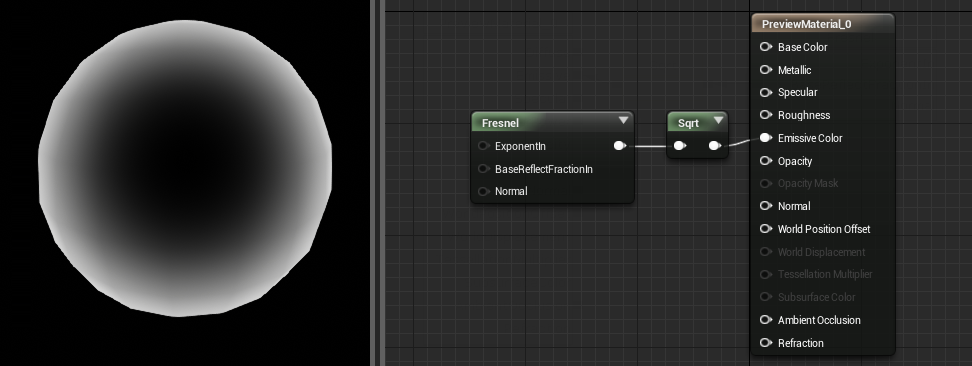This screenshot has height=366, width=972.
Task: Collapse the Sqrt node using its arrow
Action: coord(718,120)
